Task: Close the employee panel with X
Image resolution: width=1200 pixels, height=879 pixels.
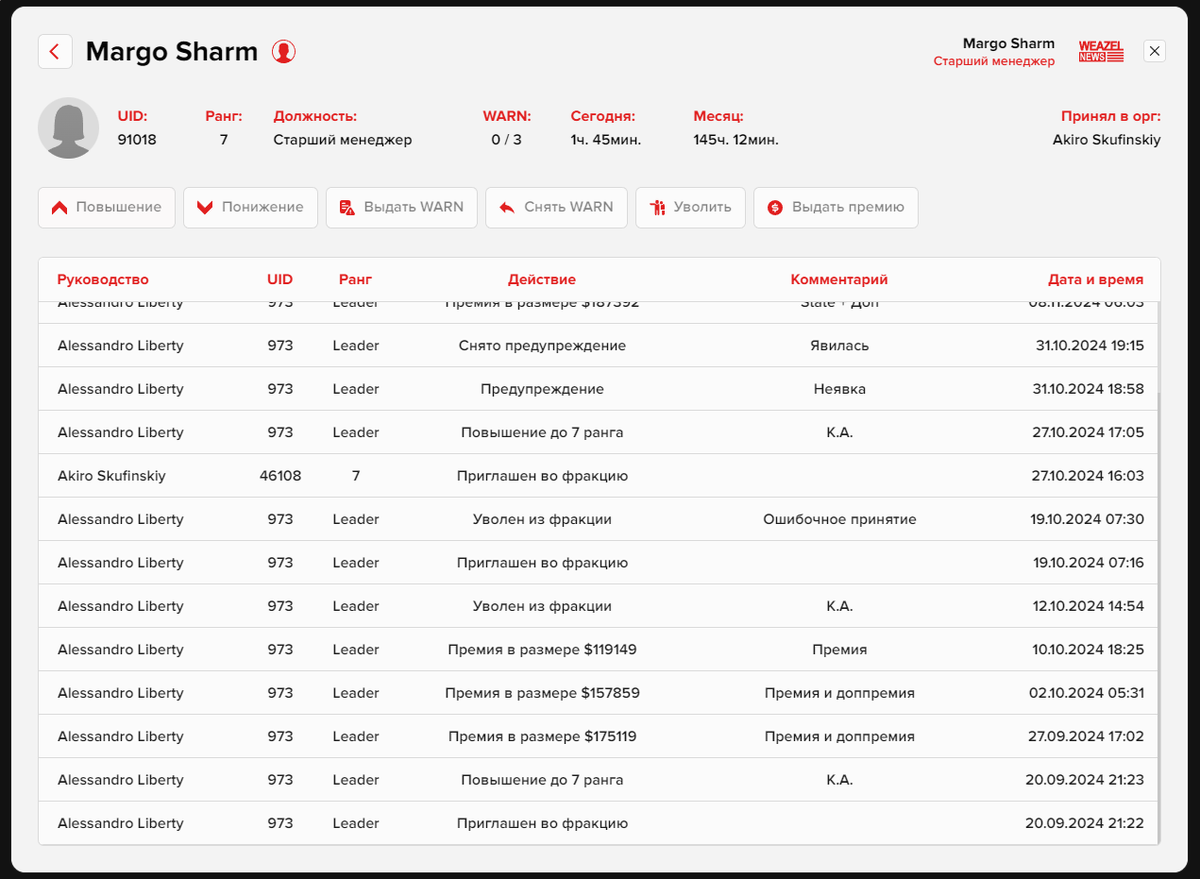Action: 1154,51
